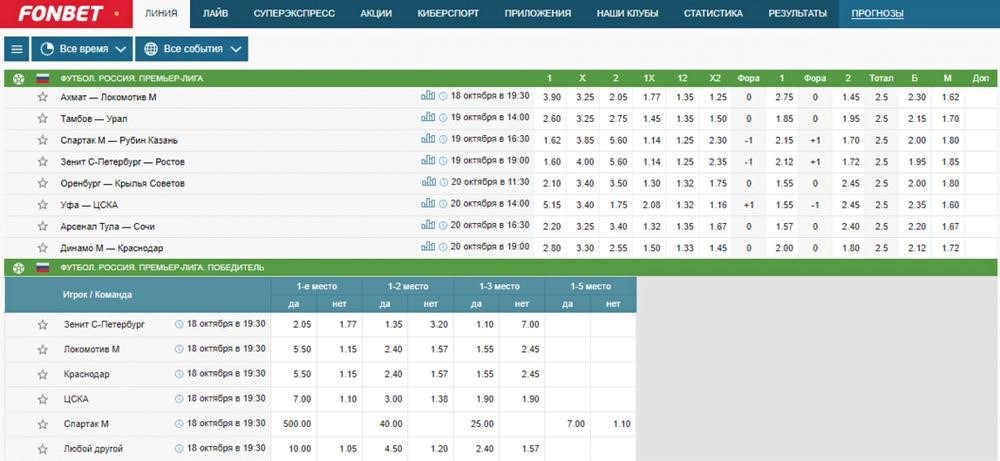
Task: Open statistics chart for Динамо М — Краснодар
Action: [x=428, y=247]
